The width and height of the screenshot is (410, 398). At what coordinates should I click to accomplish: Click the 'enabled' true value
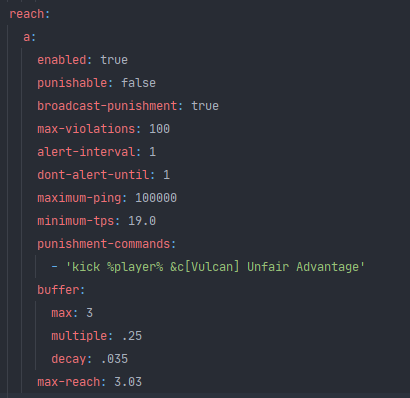[x=114, y=60]
